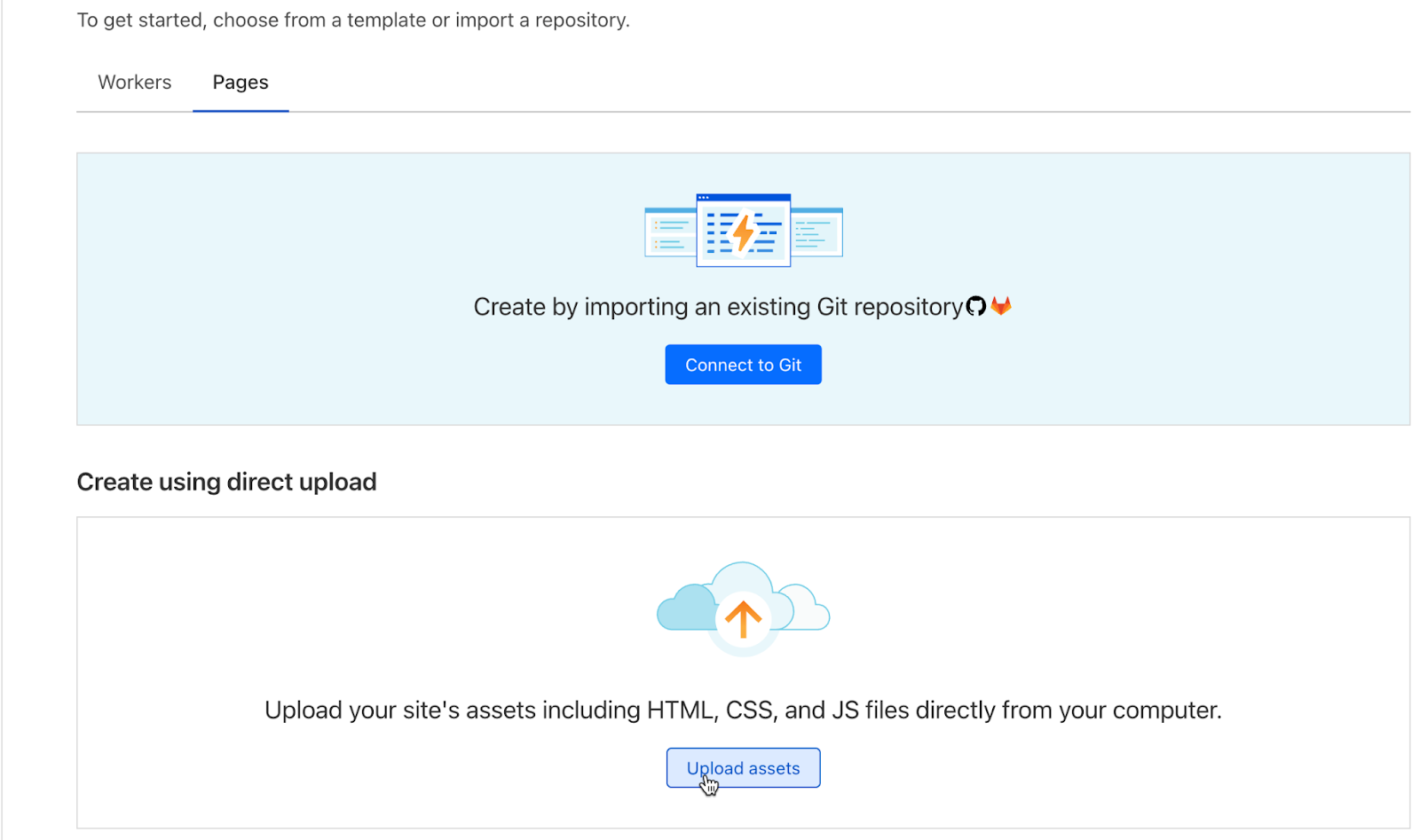Switch to the Workers tab
This screenshot has width=1420, height=840.
click(135, 82)
